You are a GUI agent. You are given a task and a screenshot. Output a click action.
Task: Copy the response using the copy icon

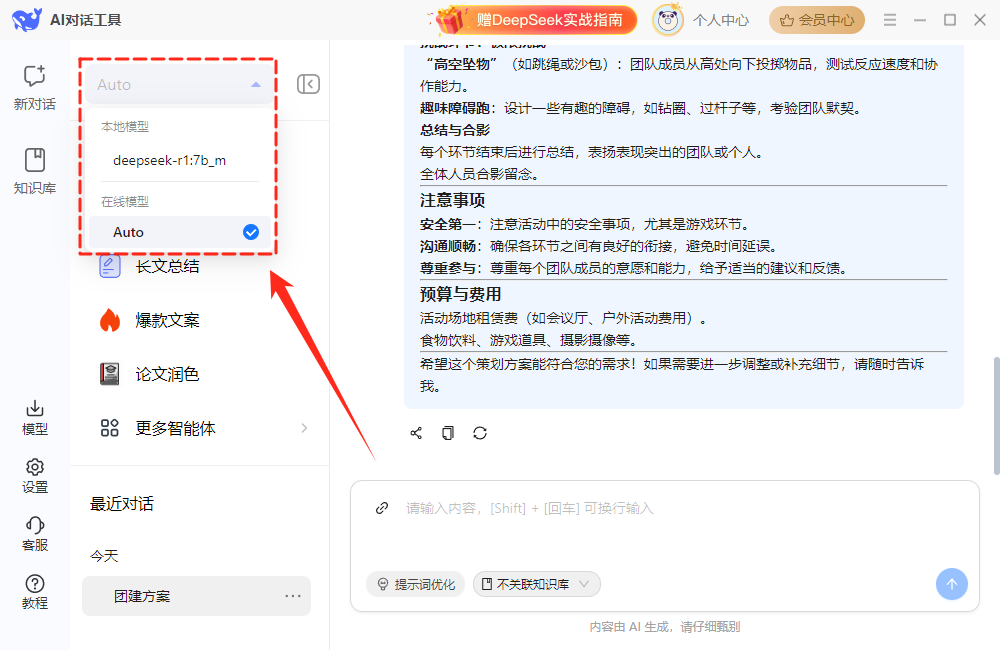point(448,433)
